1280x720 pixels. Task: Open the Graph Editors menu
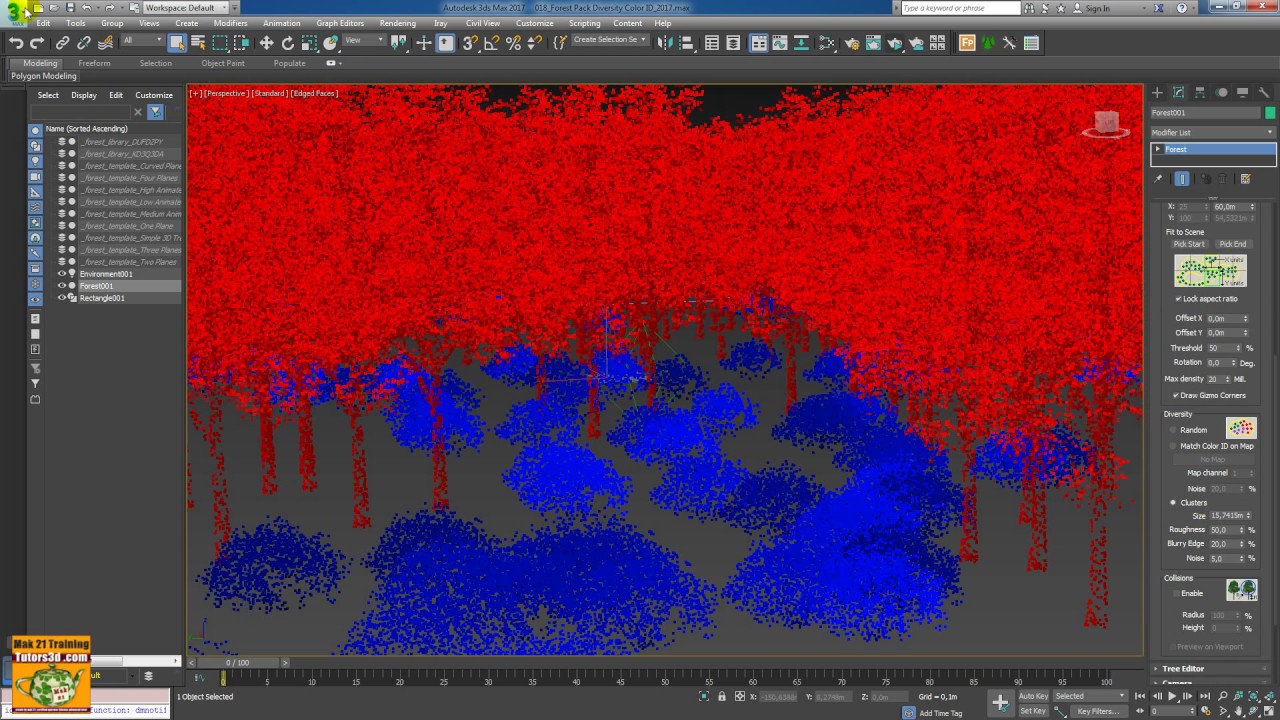click(x=340, y=23)
